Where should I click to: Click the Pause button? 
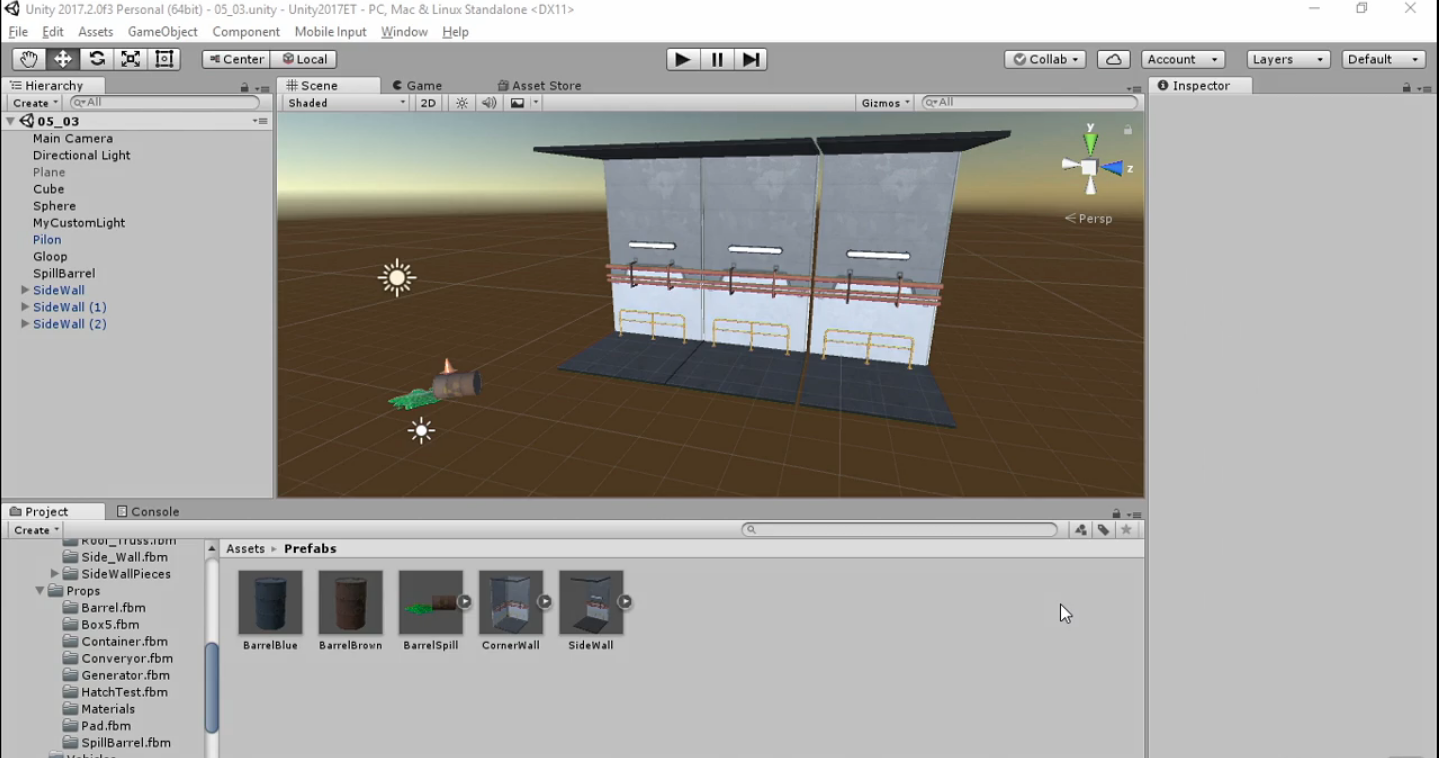(x=717, y=59)
